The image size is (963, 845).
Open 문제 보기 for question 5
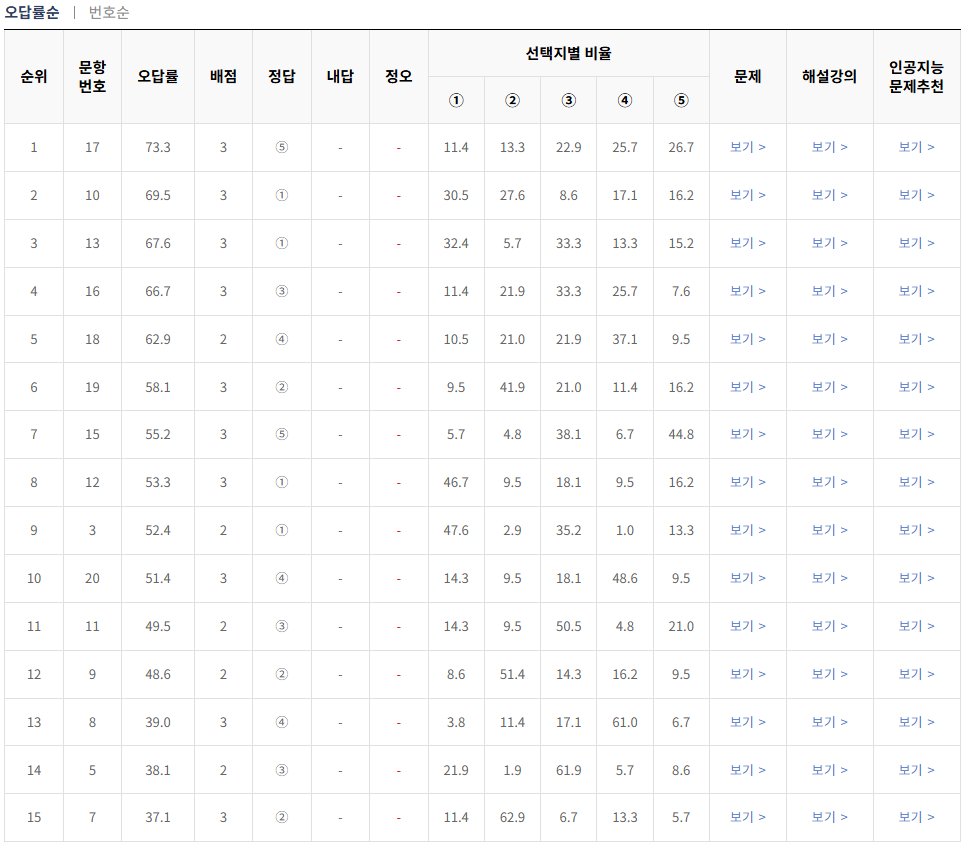[x=747, y=767]
